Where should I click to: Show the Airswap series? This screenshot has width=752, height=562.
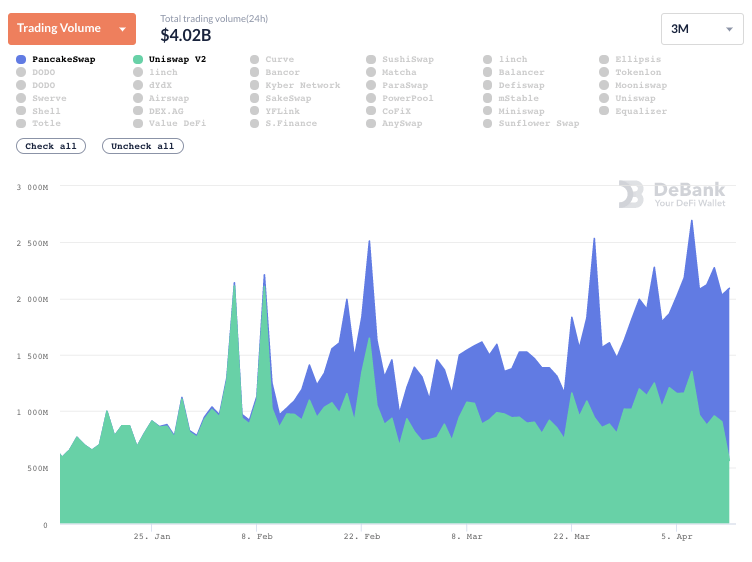click(161, 98)
